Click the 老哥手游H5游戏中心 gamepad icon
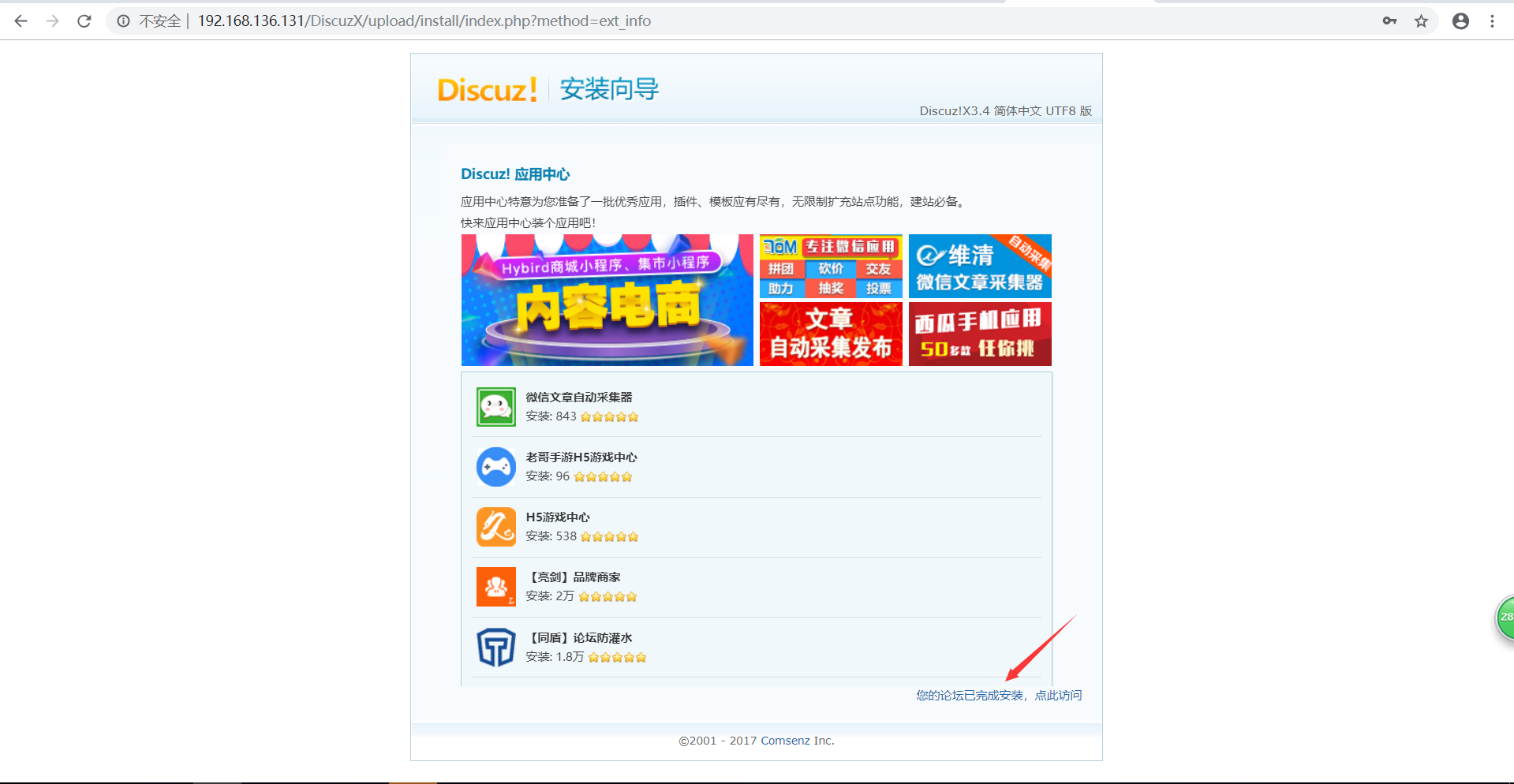The height and width of the screenshot is (784, 1514). coord(496,467)
